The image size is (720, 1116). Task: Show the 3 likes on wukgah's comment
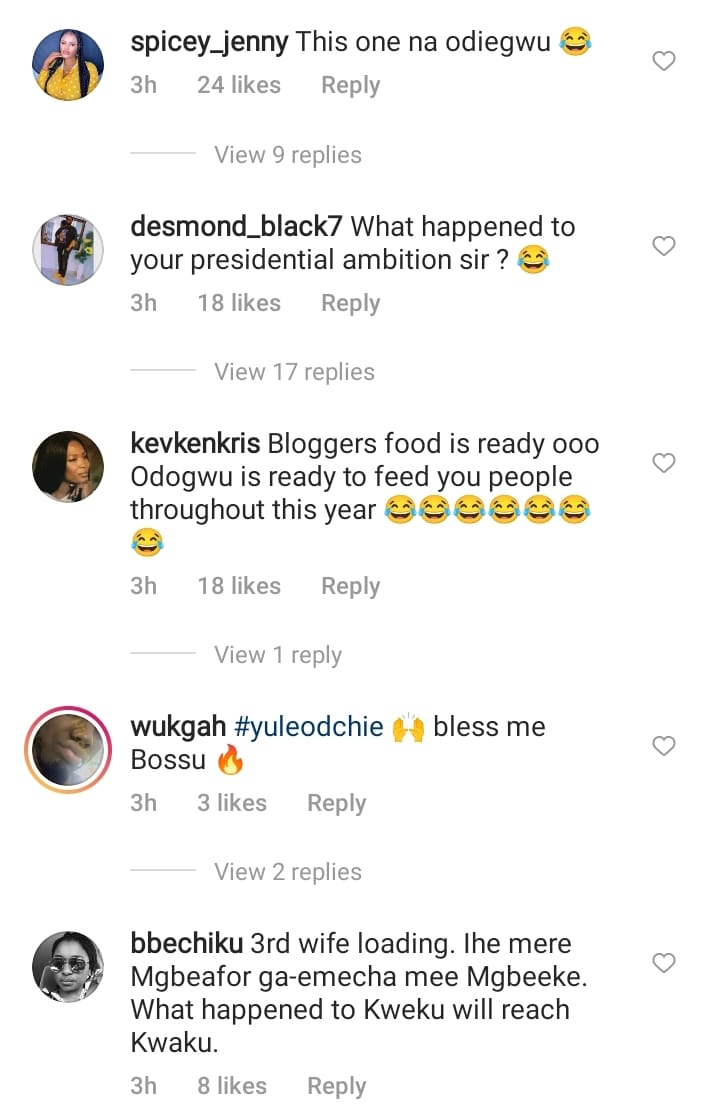coord(231,803)
